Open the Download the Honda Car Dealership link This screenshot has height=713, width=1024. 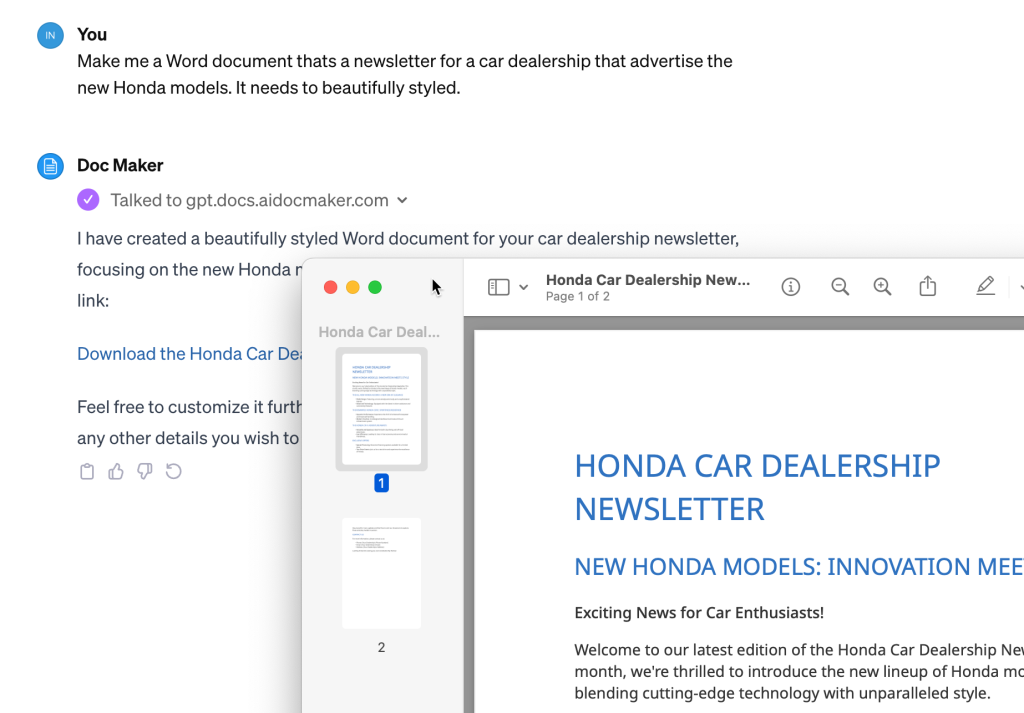189,354
